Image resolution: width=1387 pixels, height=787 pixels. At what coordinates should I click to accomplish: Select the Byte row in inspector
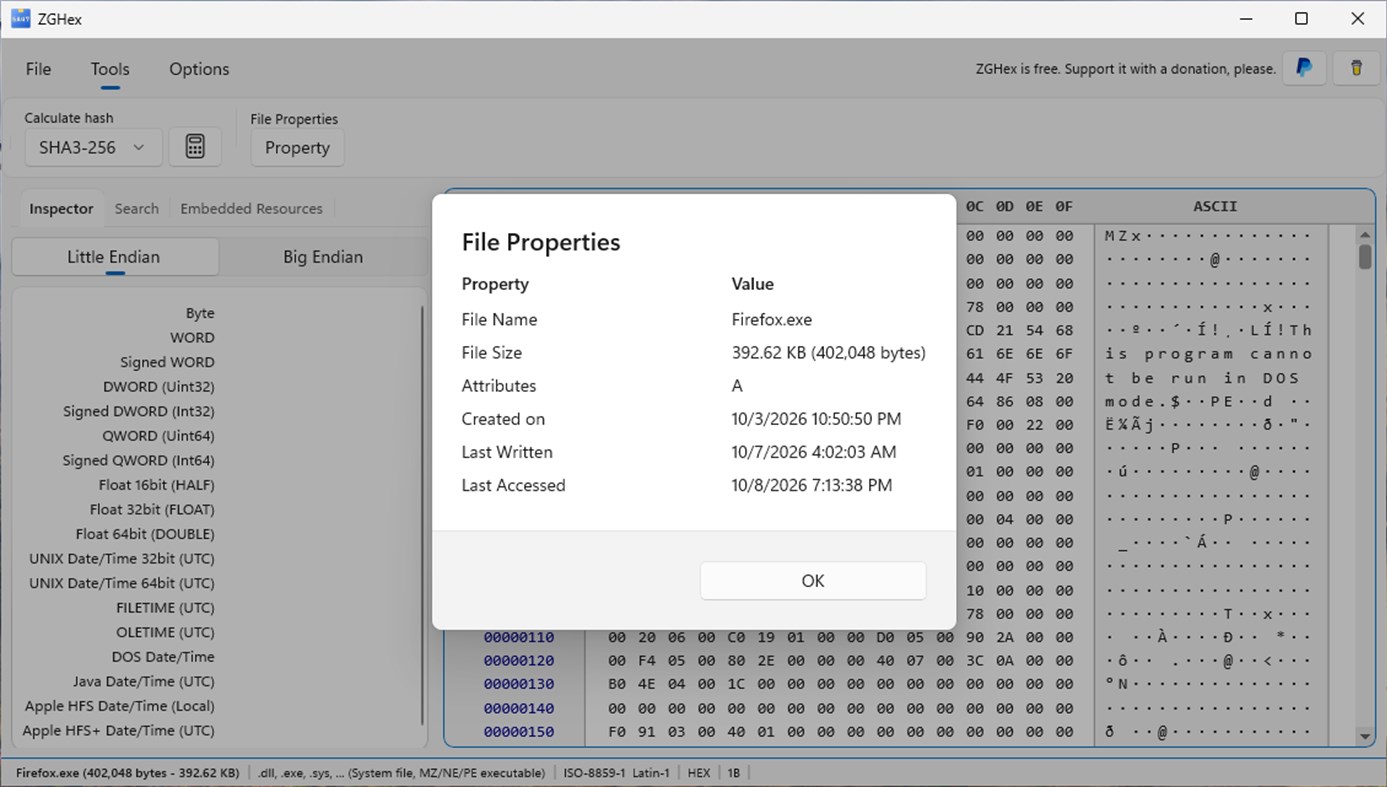[200, 313]
